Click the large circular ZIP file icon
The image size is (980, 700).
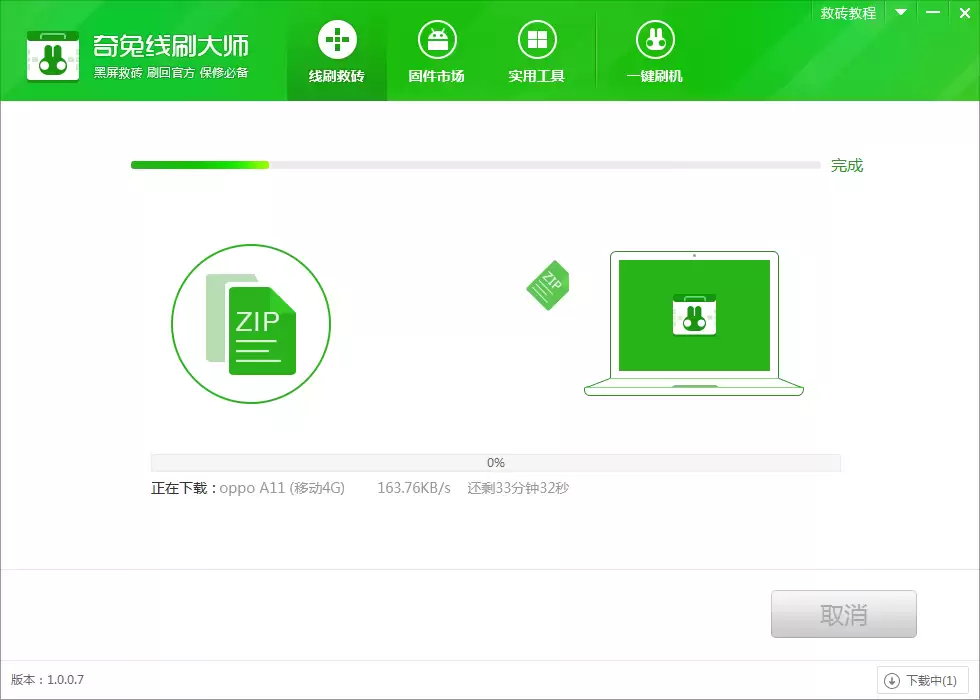coord(251,324)
